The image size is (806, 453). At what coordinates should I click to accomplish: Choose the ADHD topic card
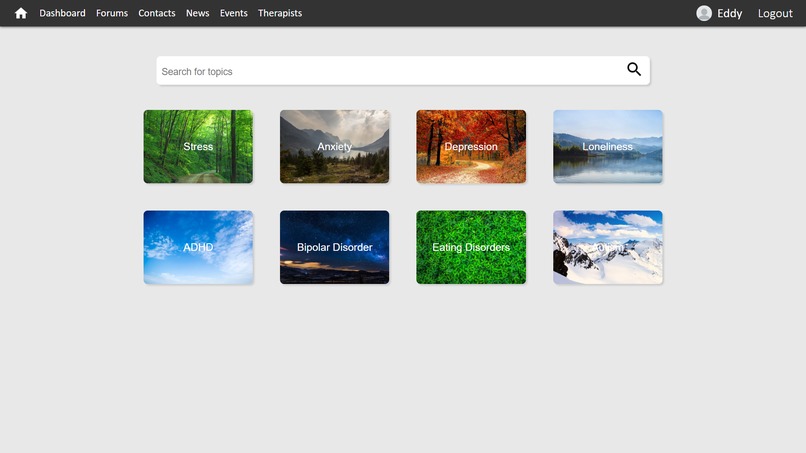click(x=198, y=247)
